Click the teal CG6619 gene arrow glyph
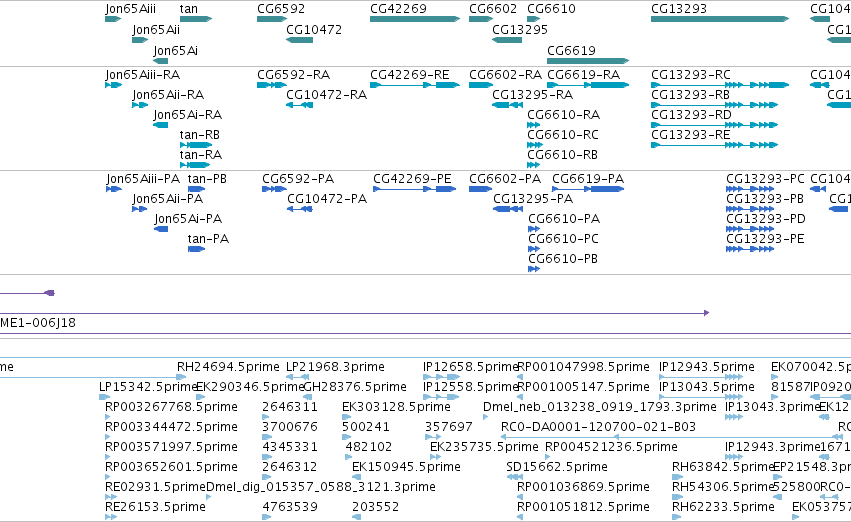This screenshot has width=851, height=522. [588, 61]
